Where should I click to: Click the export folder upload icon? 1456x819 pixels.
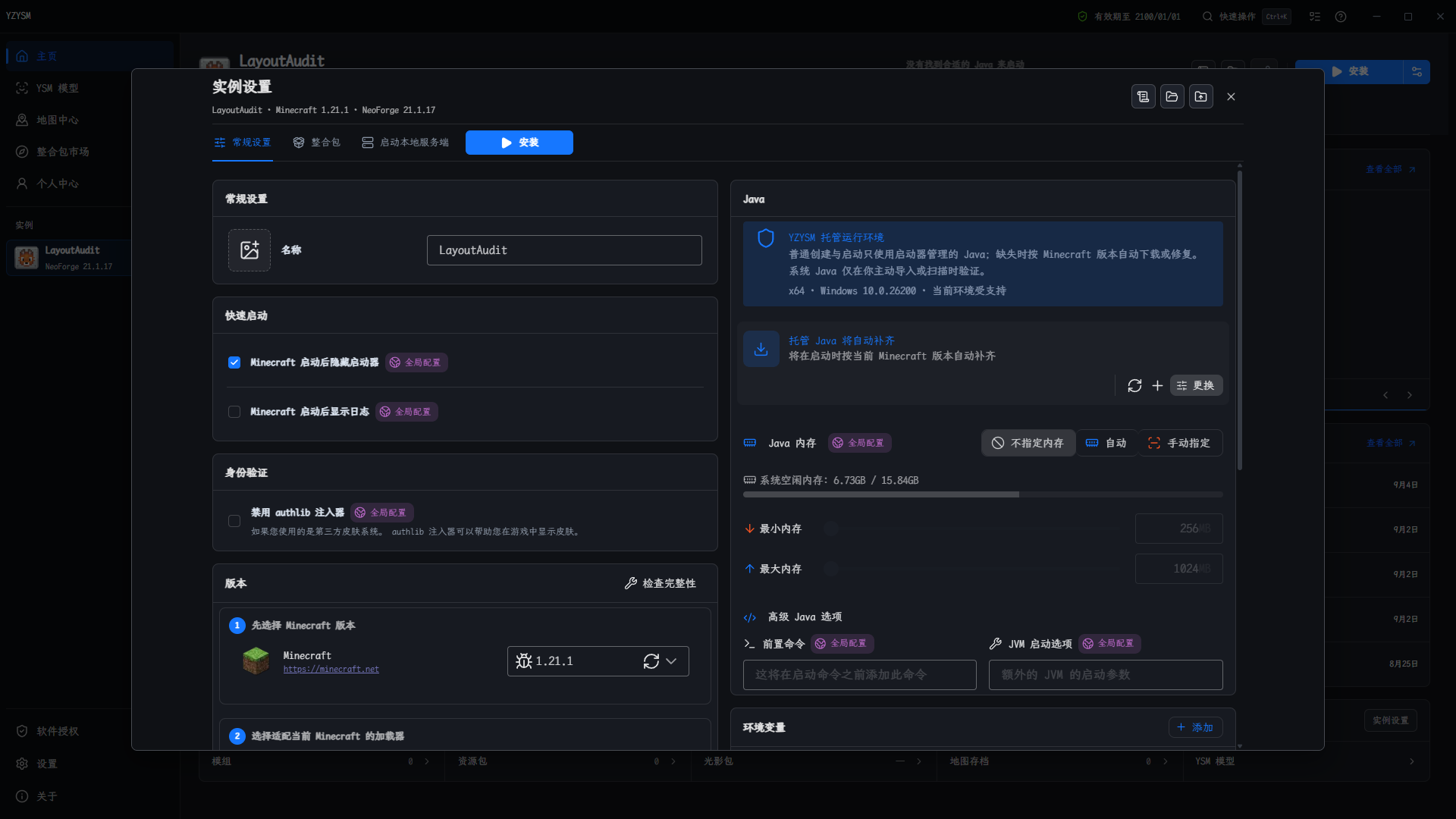tap(1200, 96)
